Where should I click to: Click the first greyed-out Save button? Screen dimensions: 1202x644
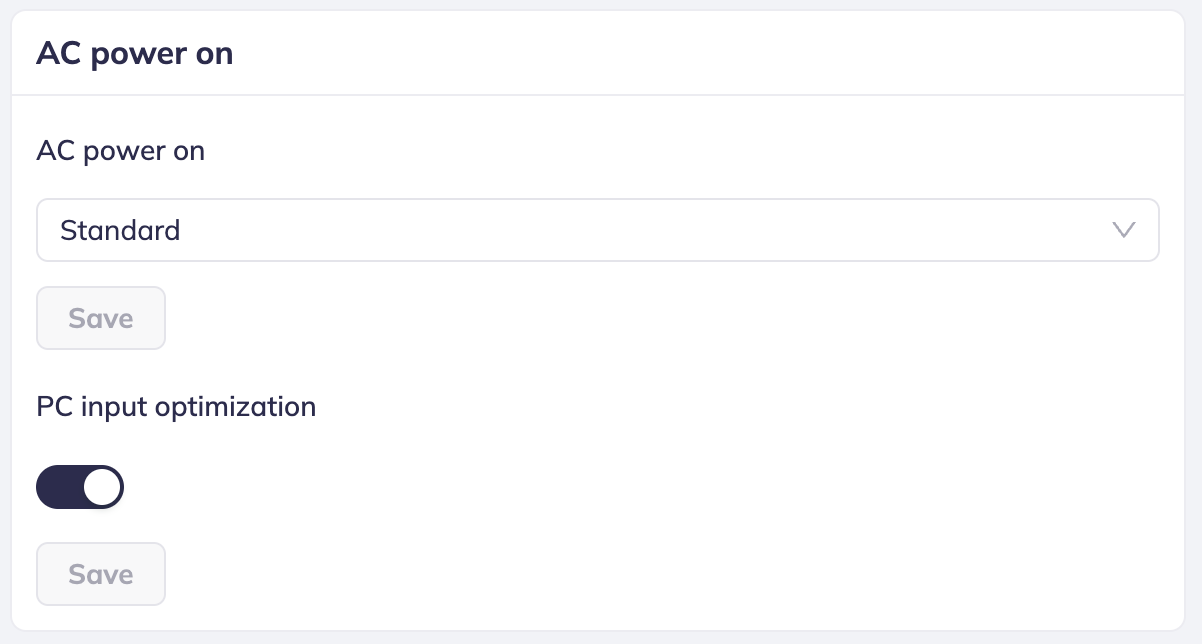tap(101, 318)
